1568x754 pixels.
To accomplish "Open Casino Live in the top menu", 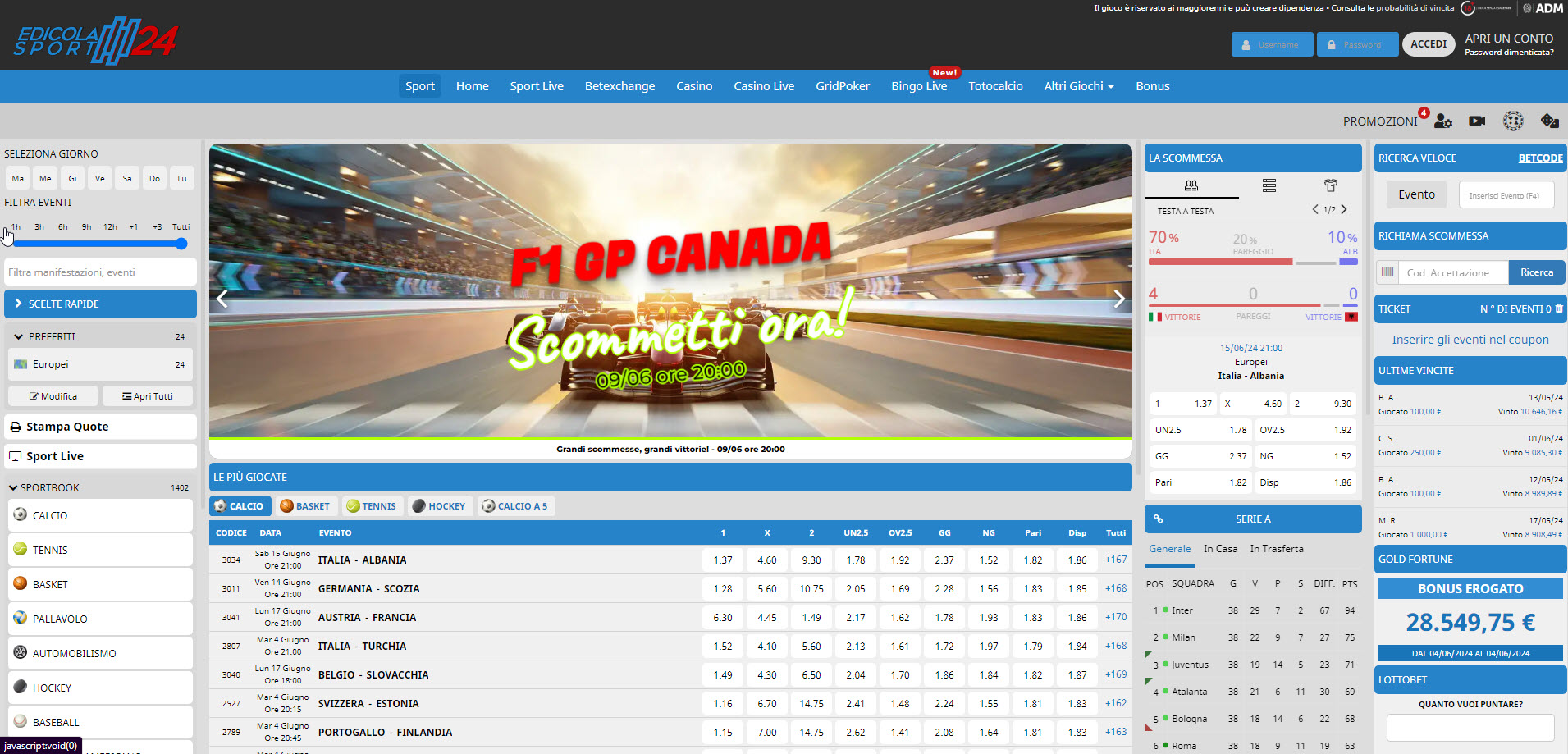I will tap(764, 86).
